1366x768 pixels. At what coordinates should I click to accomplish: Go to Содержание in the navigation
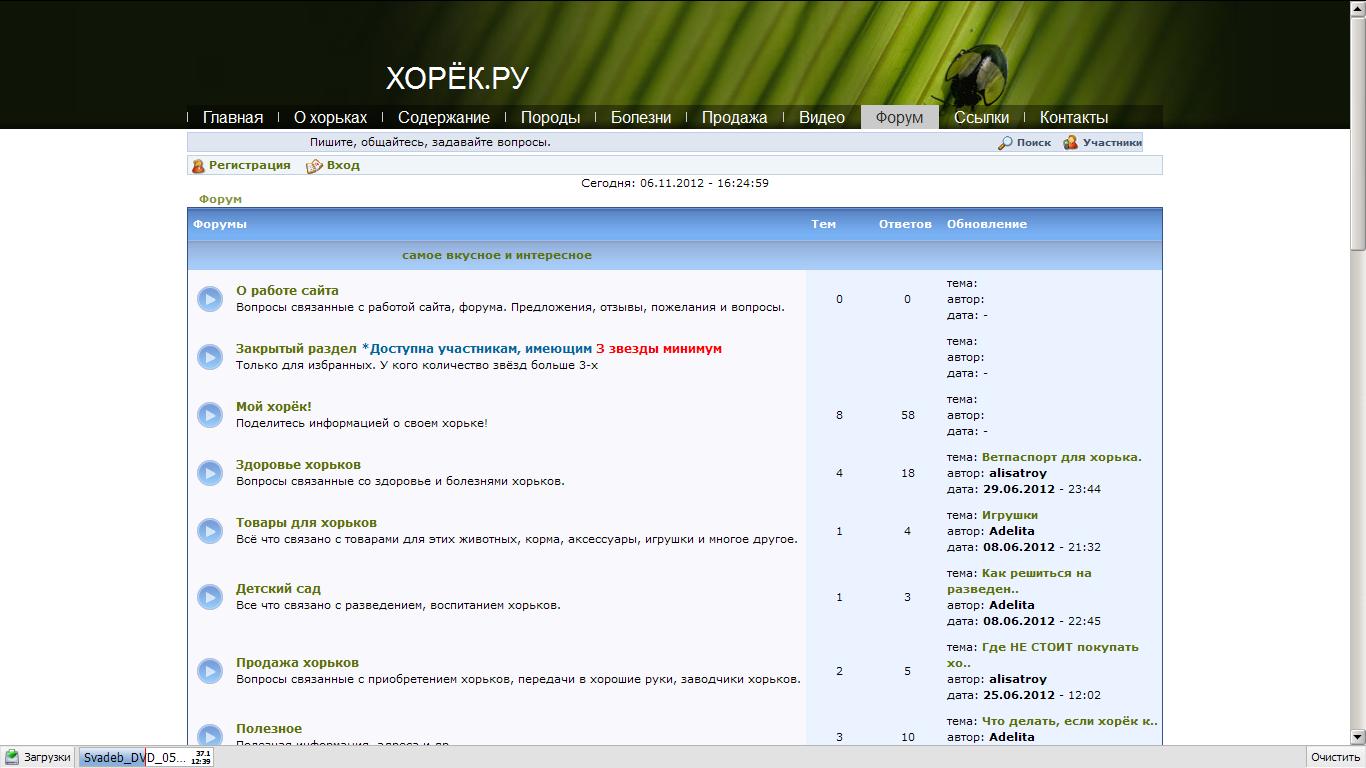click(x=444, y=117)
